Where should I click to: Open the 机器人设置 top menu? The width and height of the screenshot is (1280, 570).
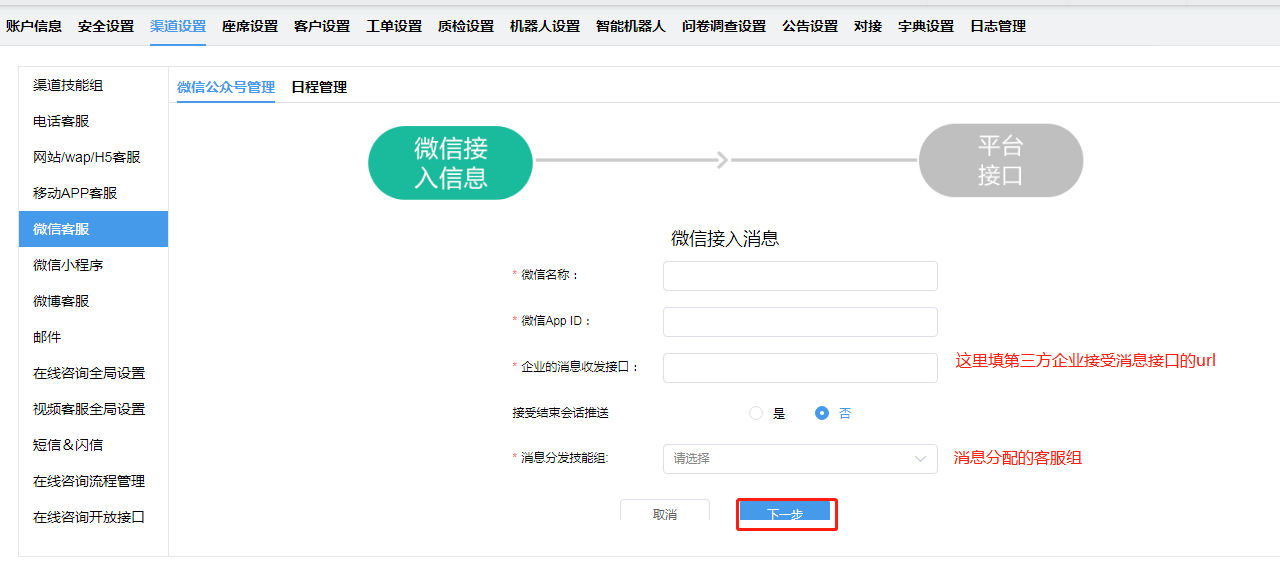tap(545, 26)
